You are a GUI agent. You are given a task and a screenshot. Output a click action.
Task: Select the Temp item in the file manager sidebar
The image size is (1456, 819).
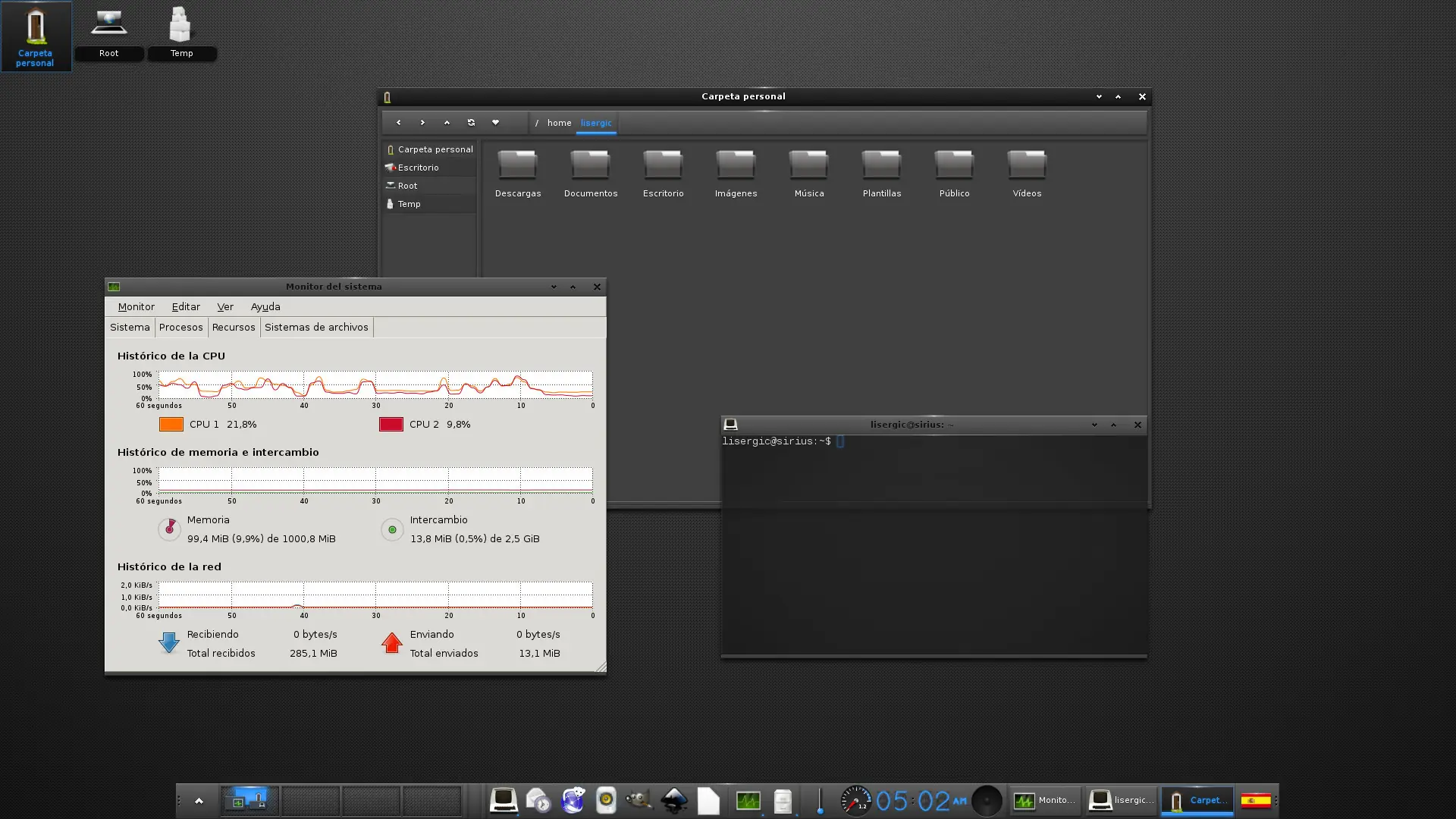click(409, 203)
